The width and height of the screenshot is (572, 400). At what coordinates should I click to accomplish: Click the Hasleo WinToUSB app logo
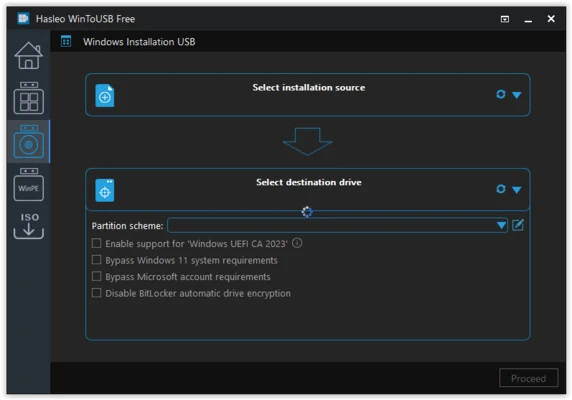pos(23,18)
